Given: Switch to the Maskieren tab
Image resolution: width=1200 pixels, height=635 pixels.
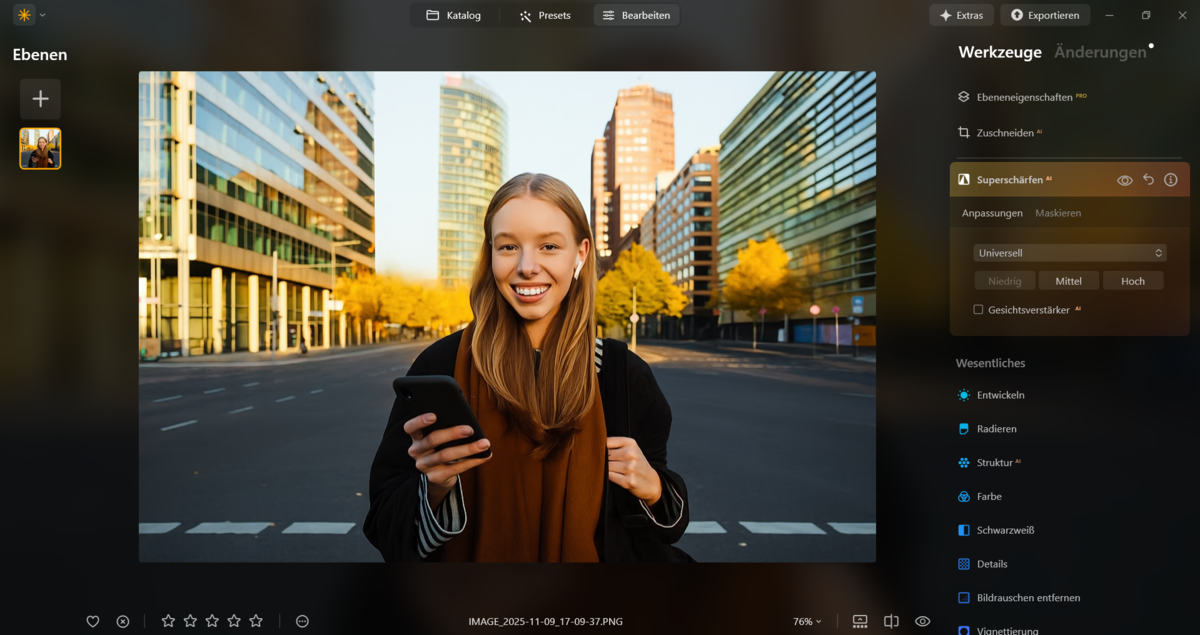Looking at the screenshot, I should click(1058, 213).
